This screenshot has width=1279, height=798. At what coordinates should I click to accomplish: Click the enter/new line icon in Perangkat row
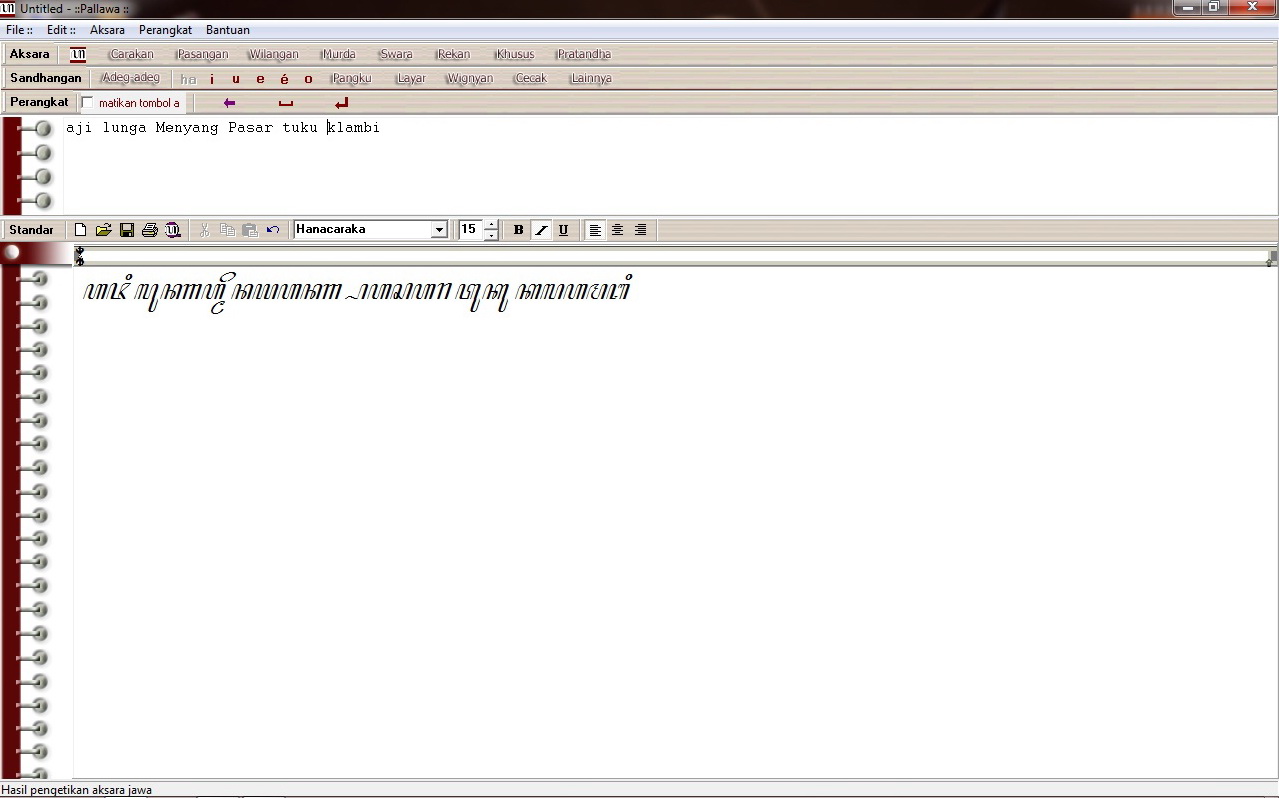[x=340, y=101]
